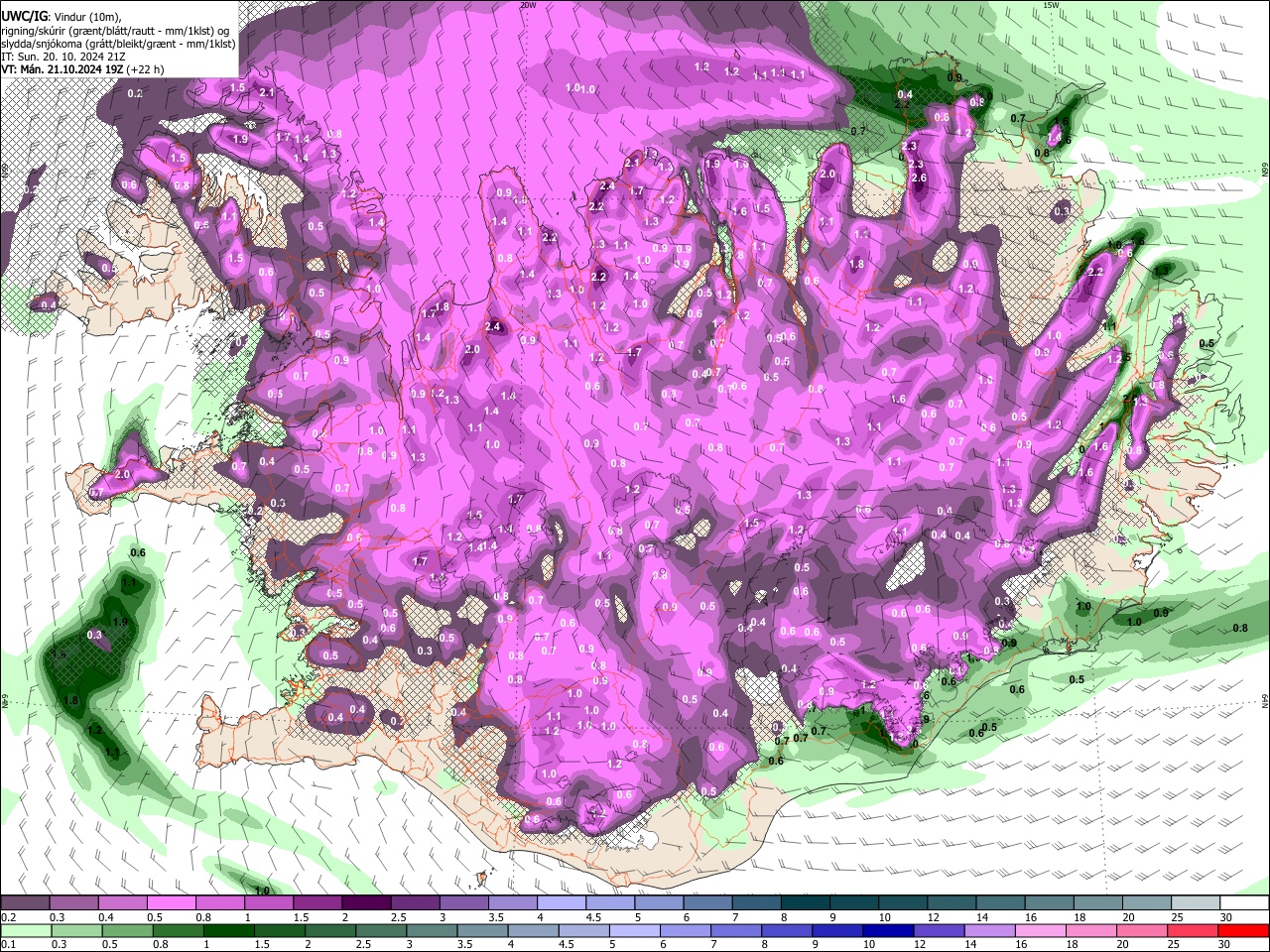The height and width of the screenshot is (952, 1270).
Task: Click the 'rigning/skúrir' rain description line
Action: [x=114, y=30]
